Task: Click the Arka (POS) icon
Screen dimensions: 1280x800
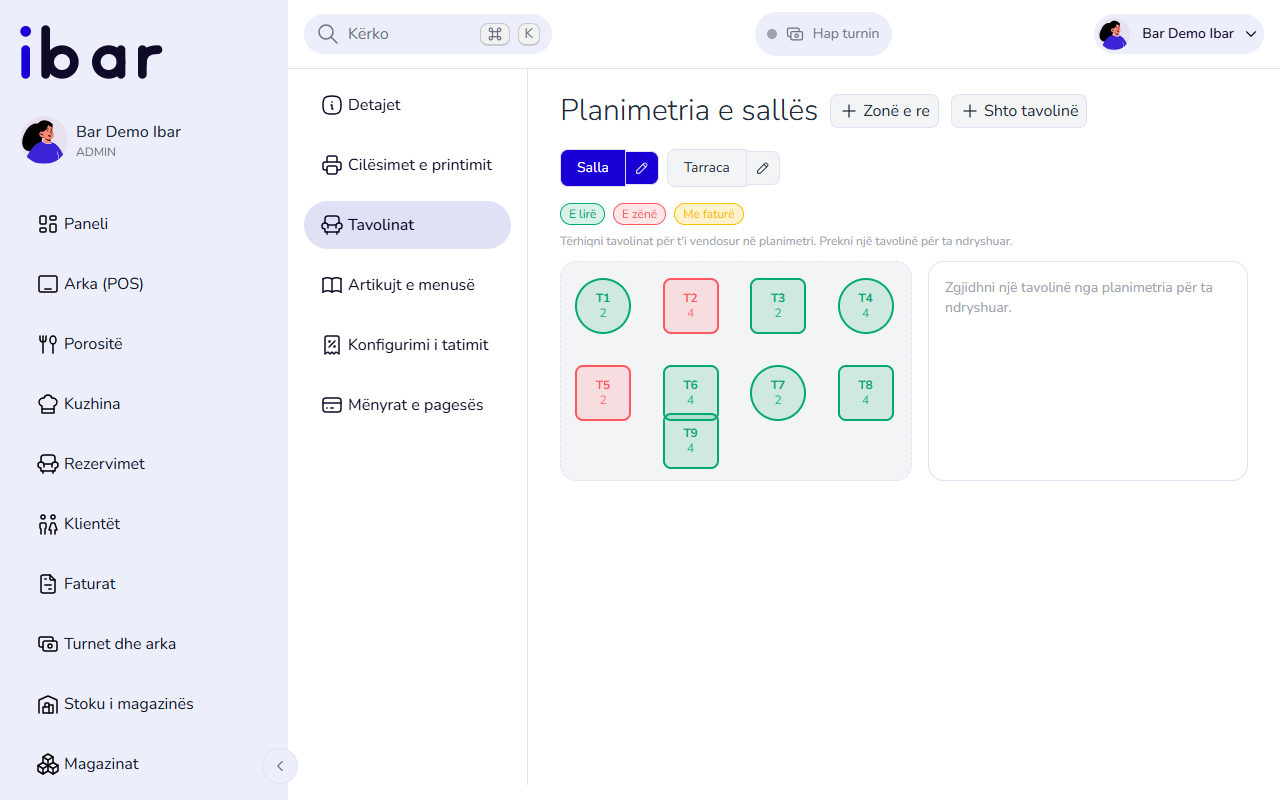Action: coord(48,284)
